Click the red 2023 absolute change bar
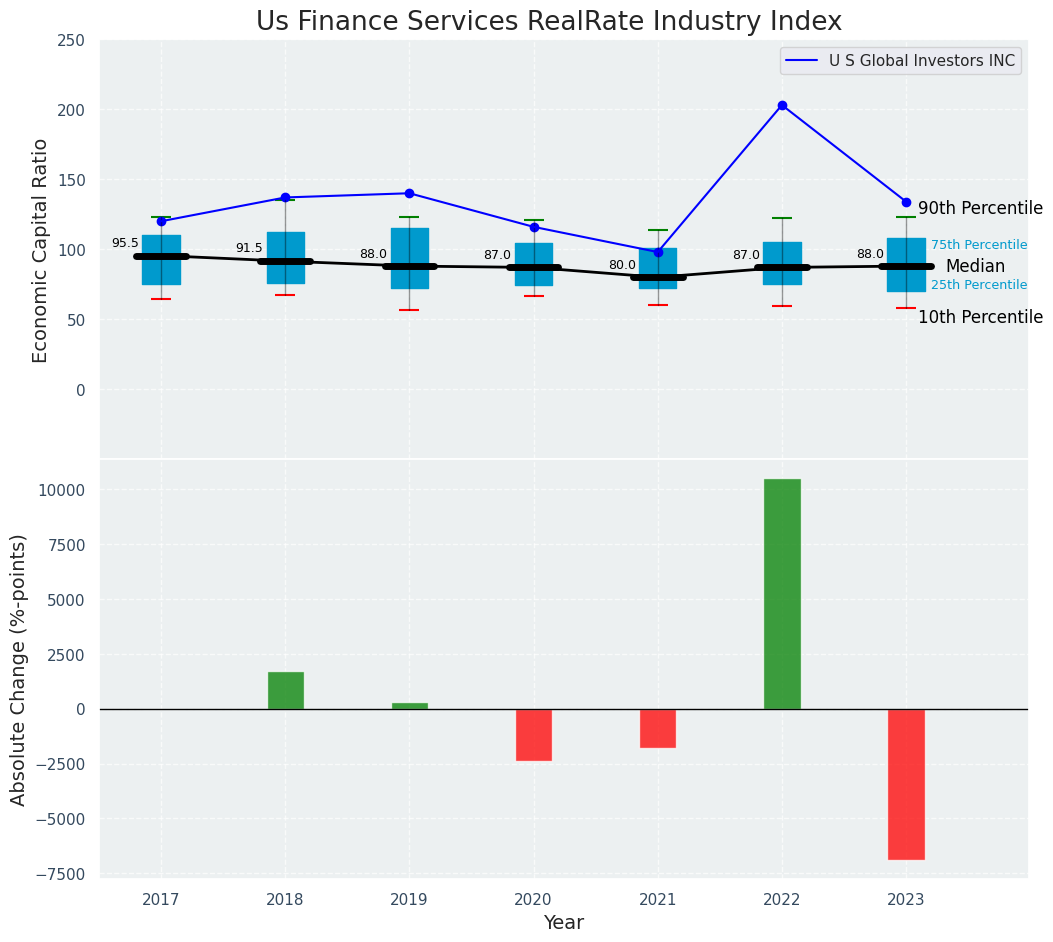This screenshot has height=942, width=1053. 906,784
